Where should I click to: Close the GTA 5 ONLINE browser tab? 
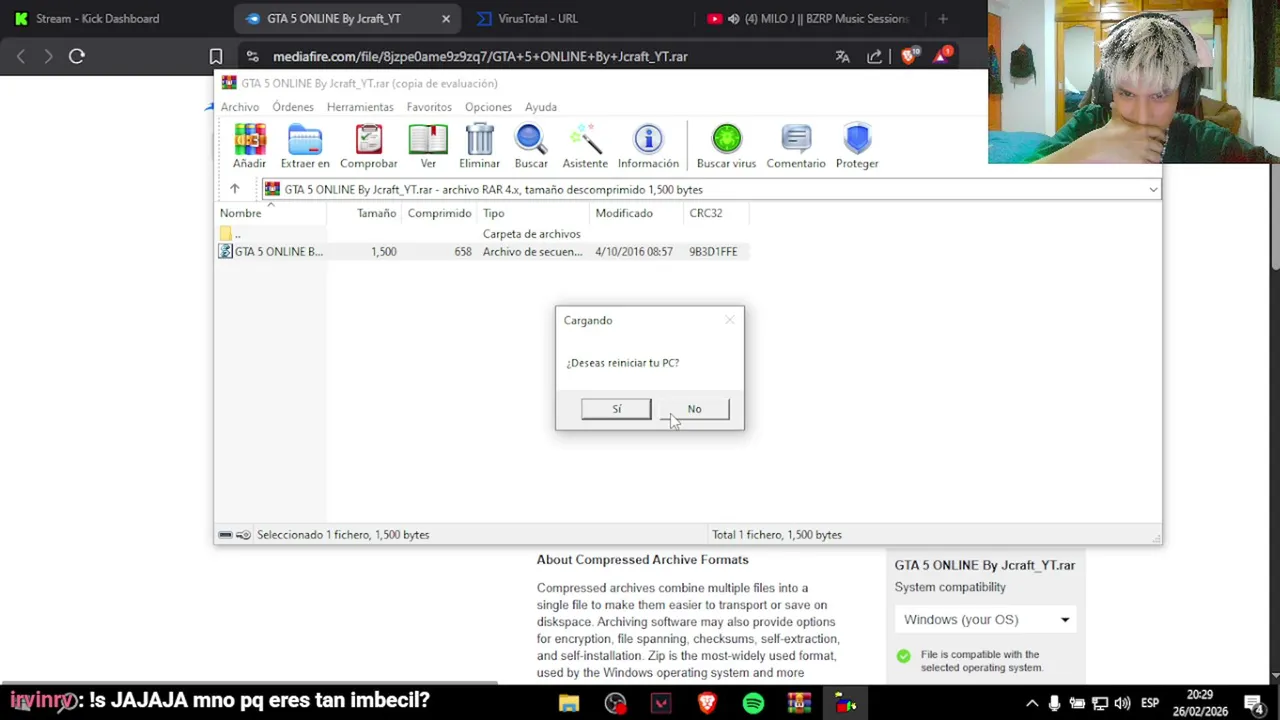[446, 18]
